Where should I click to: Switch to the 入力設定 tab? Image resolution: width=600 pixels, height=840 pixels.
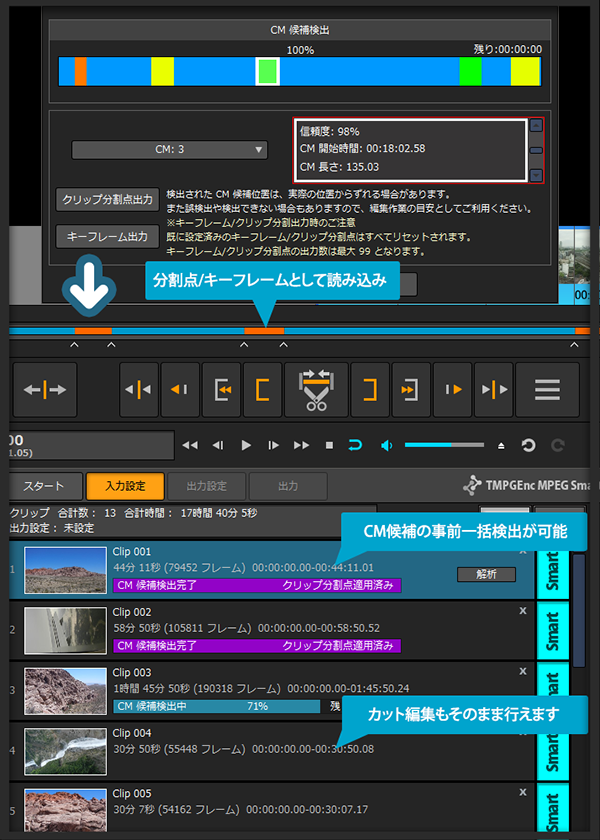[x=125, y=486]
